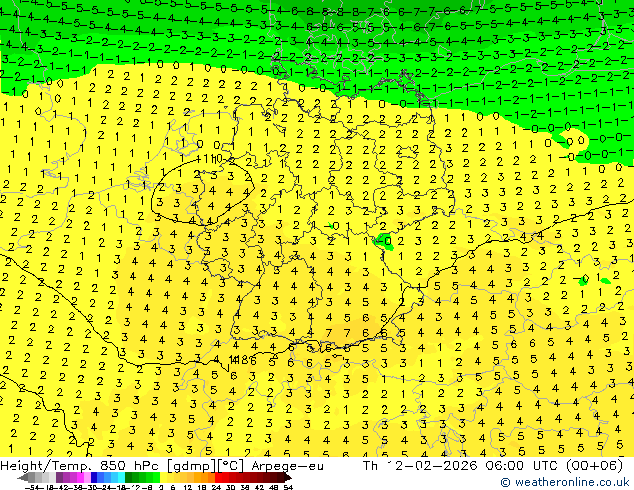Click the '12-02-2026' date text
This screenshot has height=490, width=634.
click(x=432, y=466)
